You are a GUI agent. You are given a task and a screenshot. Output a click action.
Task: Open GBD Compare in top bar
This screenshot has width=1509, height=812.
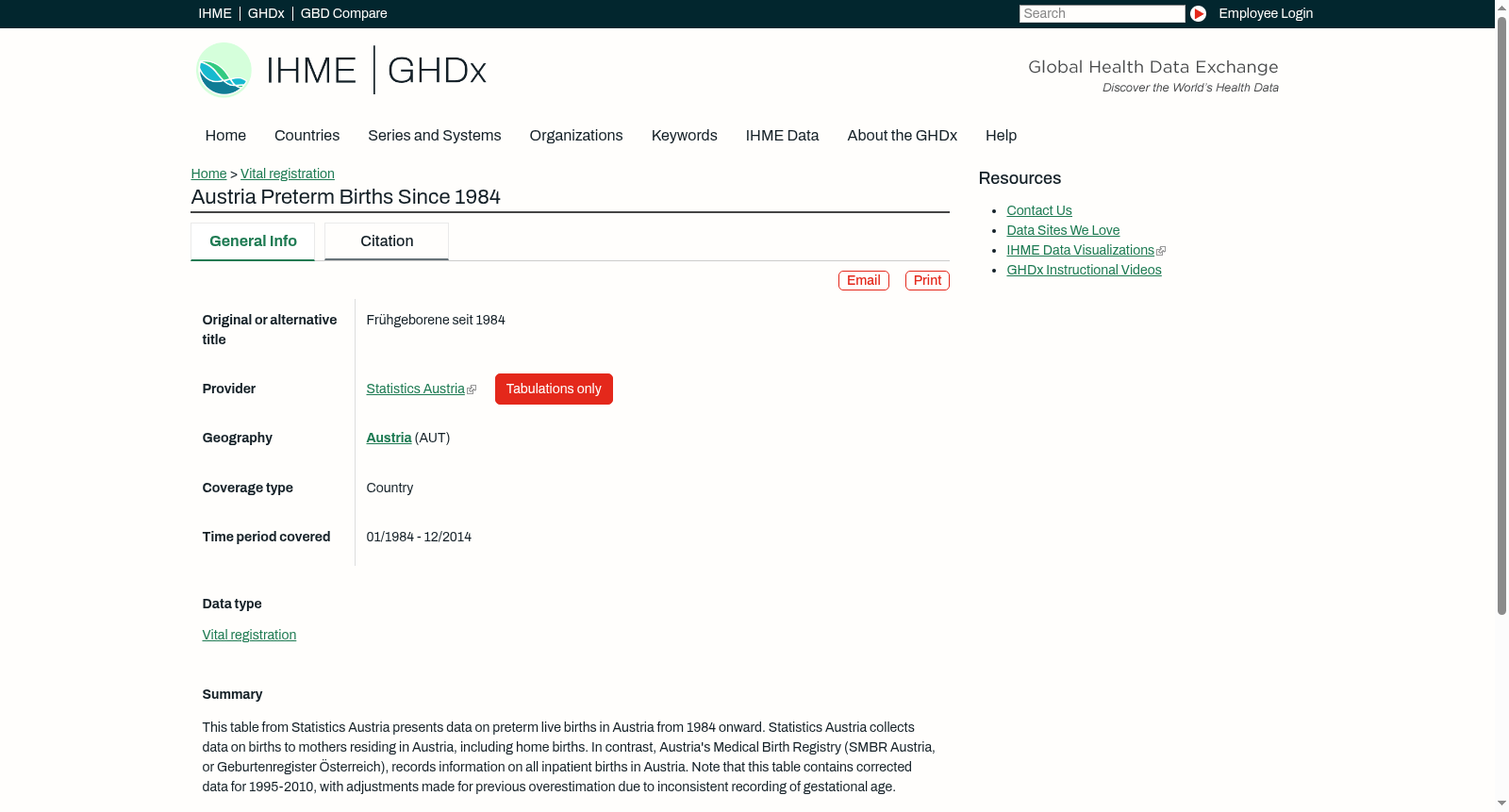[344, 13]
